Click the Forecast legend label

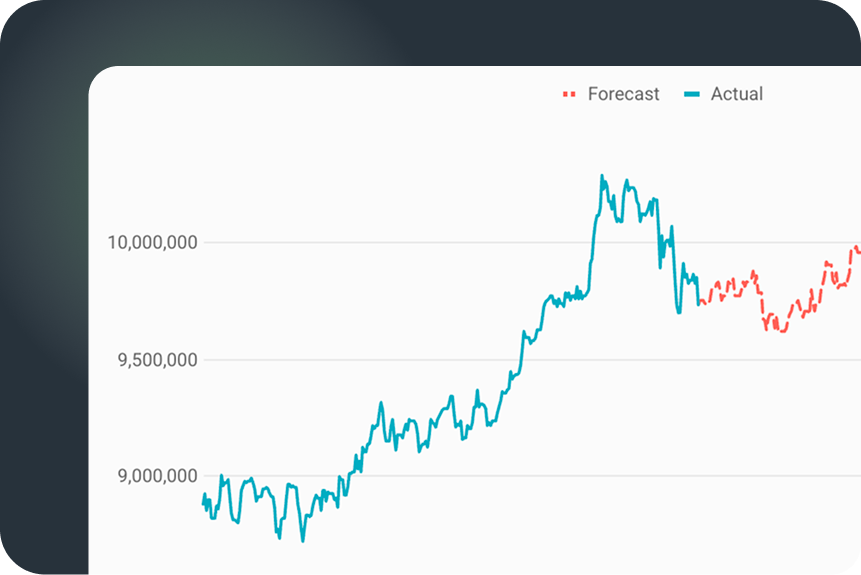pos(623,94)
